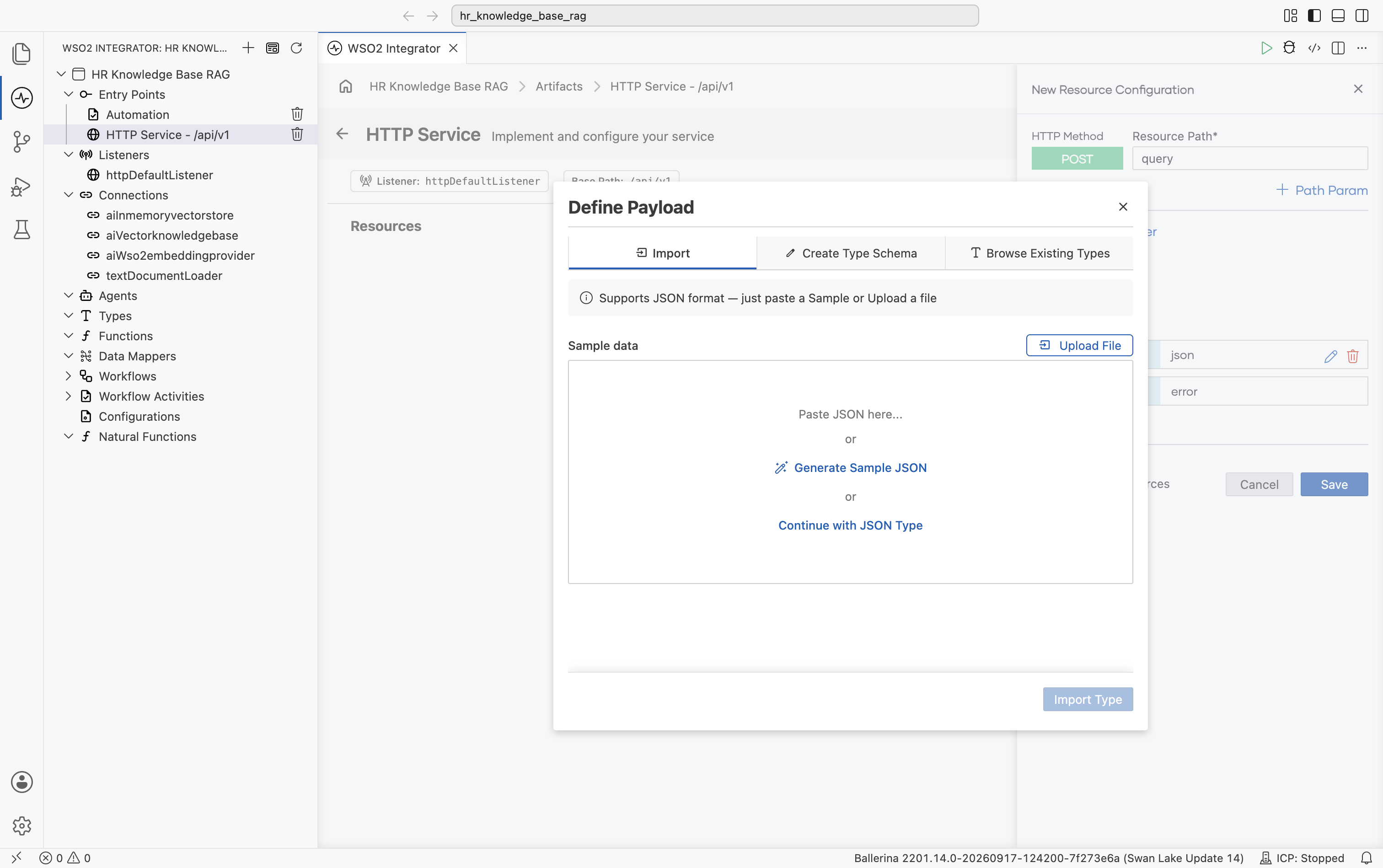Click HR Knowledge Base RAG breadcrumb
This screenshot has width=1383, height=868.
(x=438, y=86)
